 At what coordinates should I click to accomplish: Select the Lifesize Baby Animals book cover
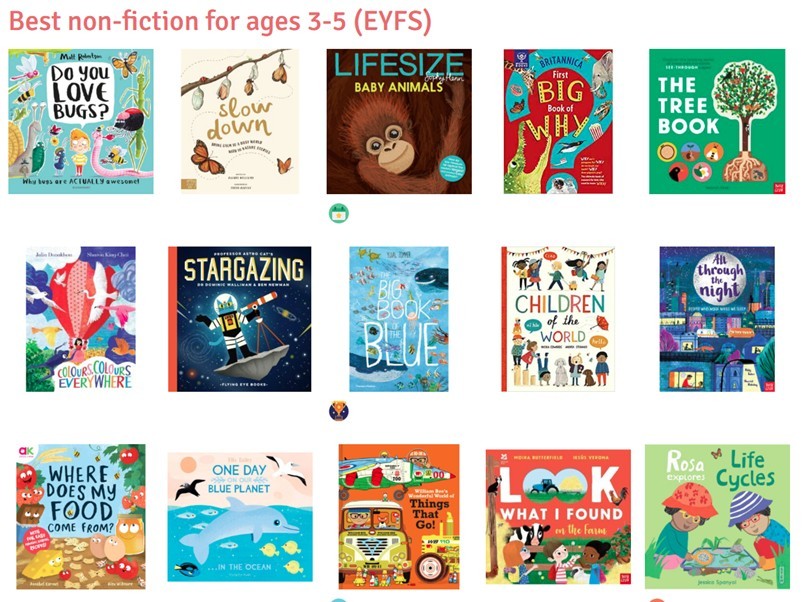(x=399, y=122)
